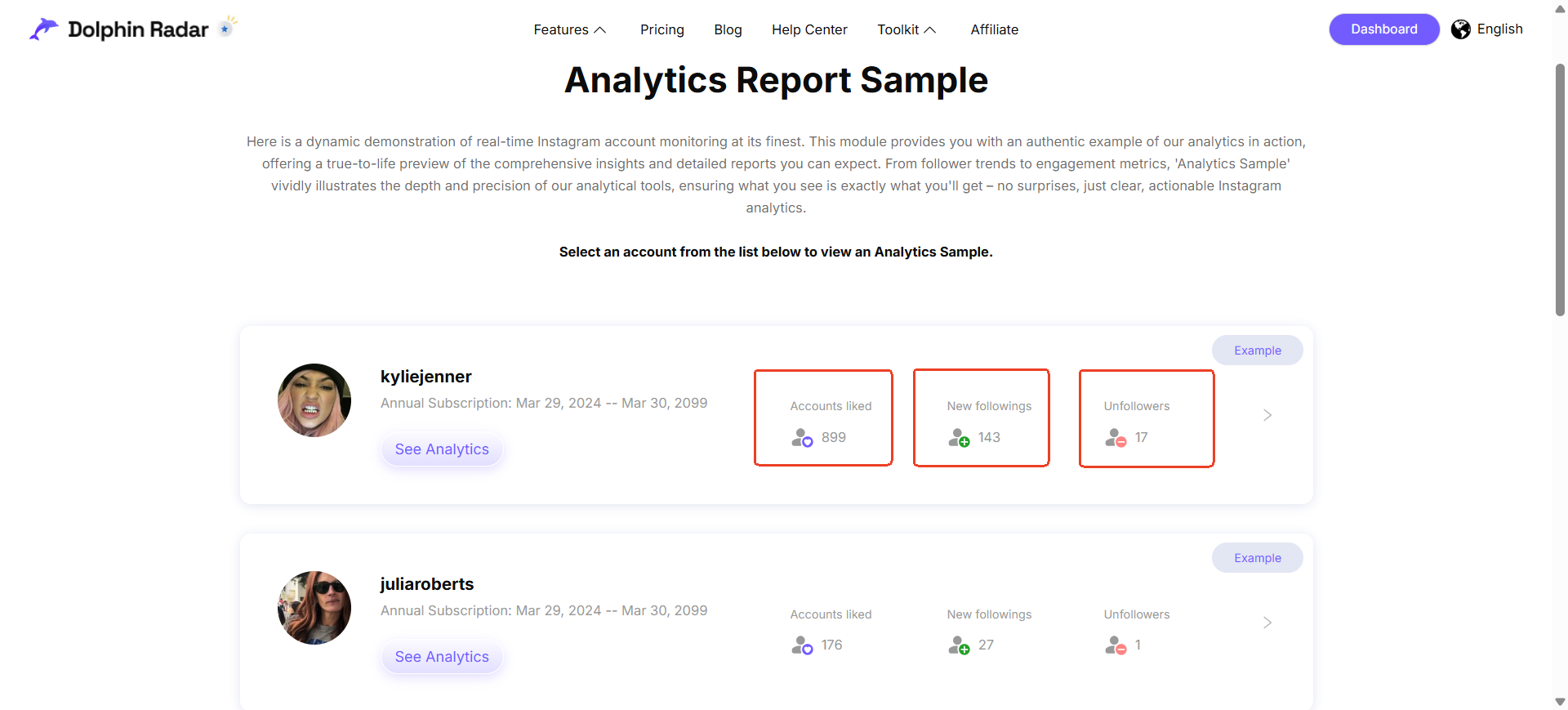Viewport: 1568px width, 710px height.
Task: Click the globe language icon
Action: [x=1461, y=29]
